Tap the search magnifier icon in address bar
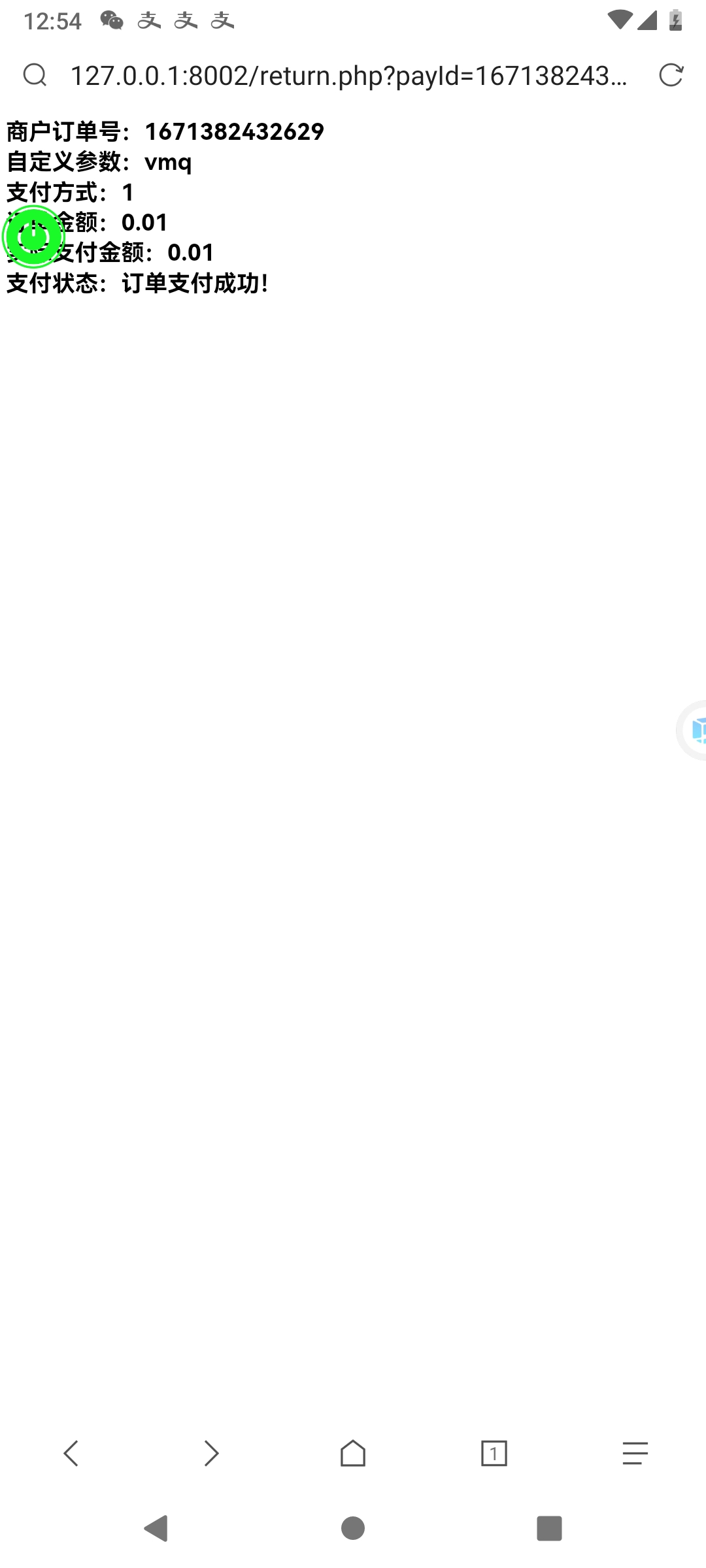Viewport: 706px width, 1568px height. (x=35, y=75)
